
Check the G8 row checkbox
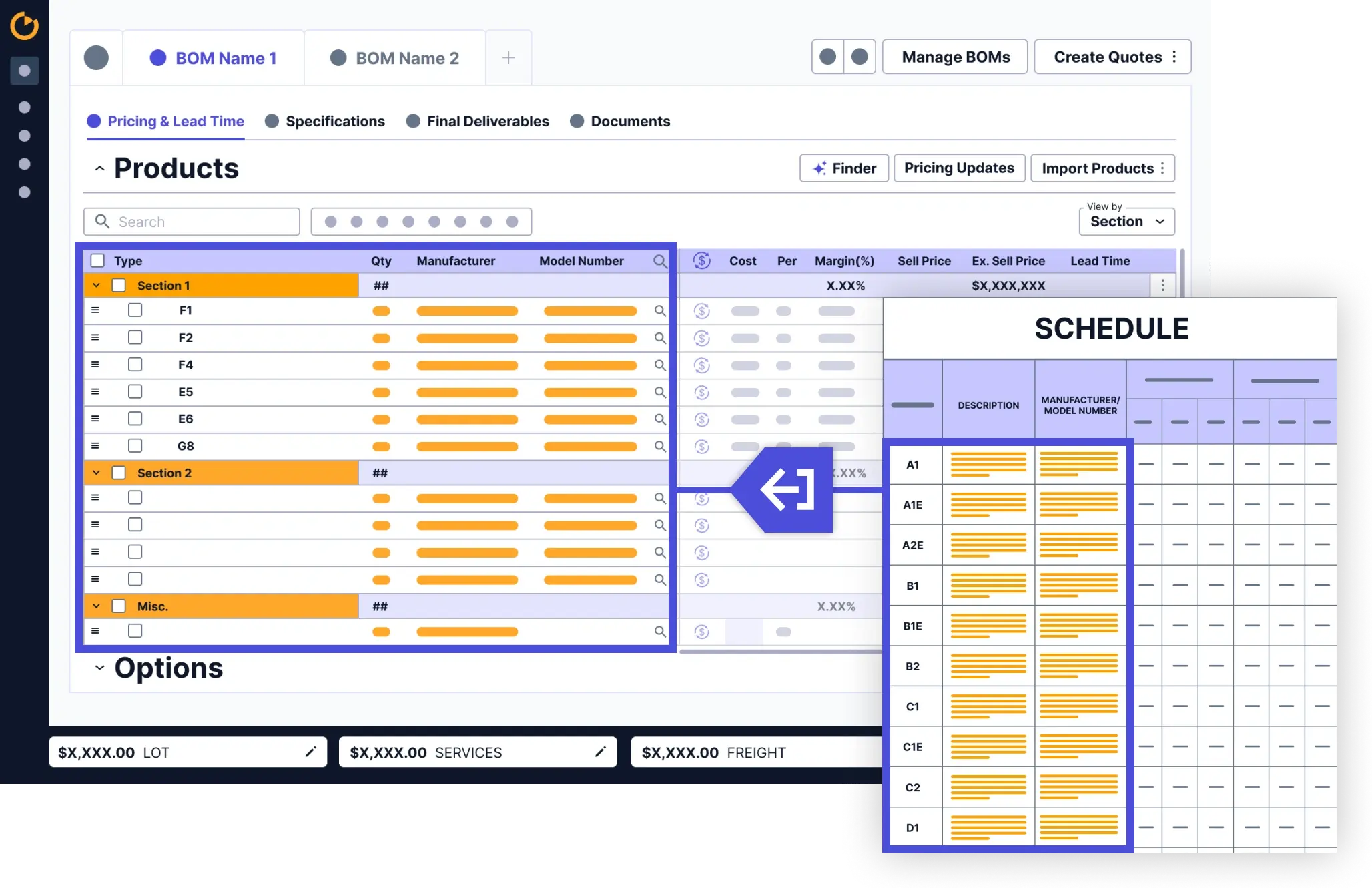tap(135, 445)
